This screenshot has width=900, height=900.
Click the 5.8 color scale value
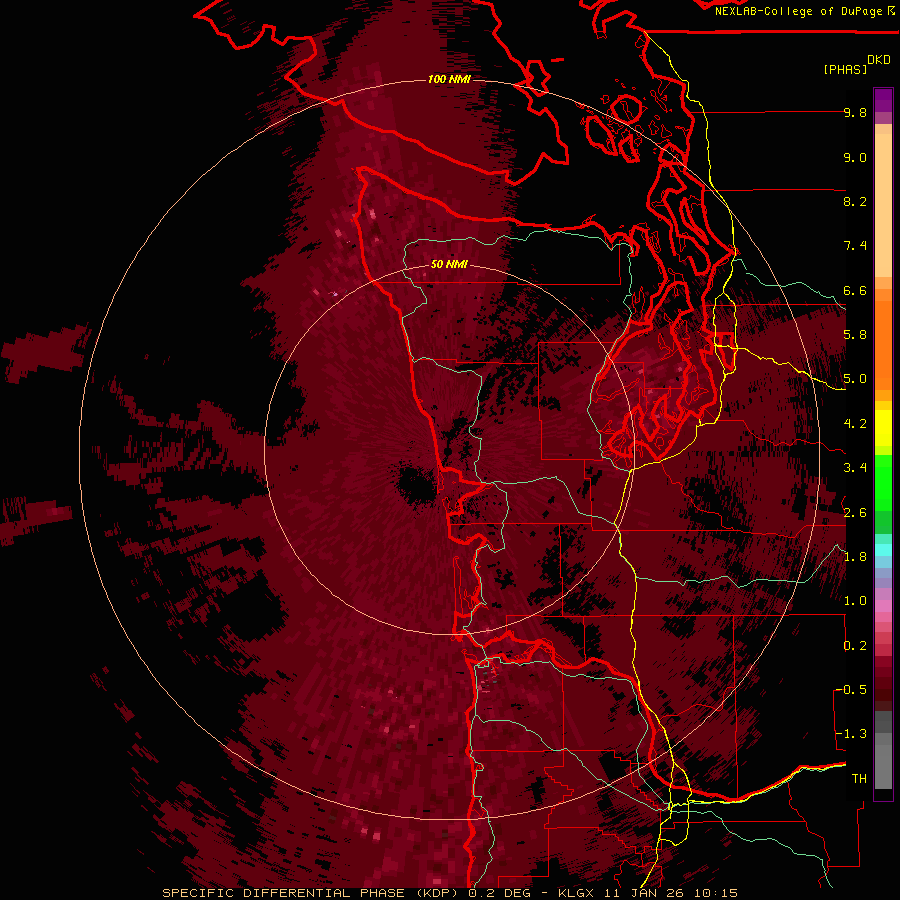pos(855,335)
